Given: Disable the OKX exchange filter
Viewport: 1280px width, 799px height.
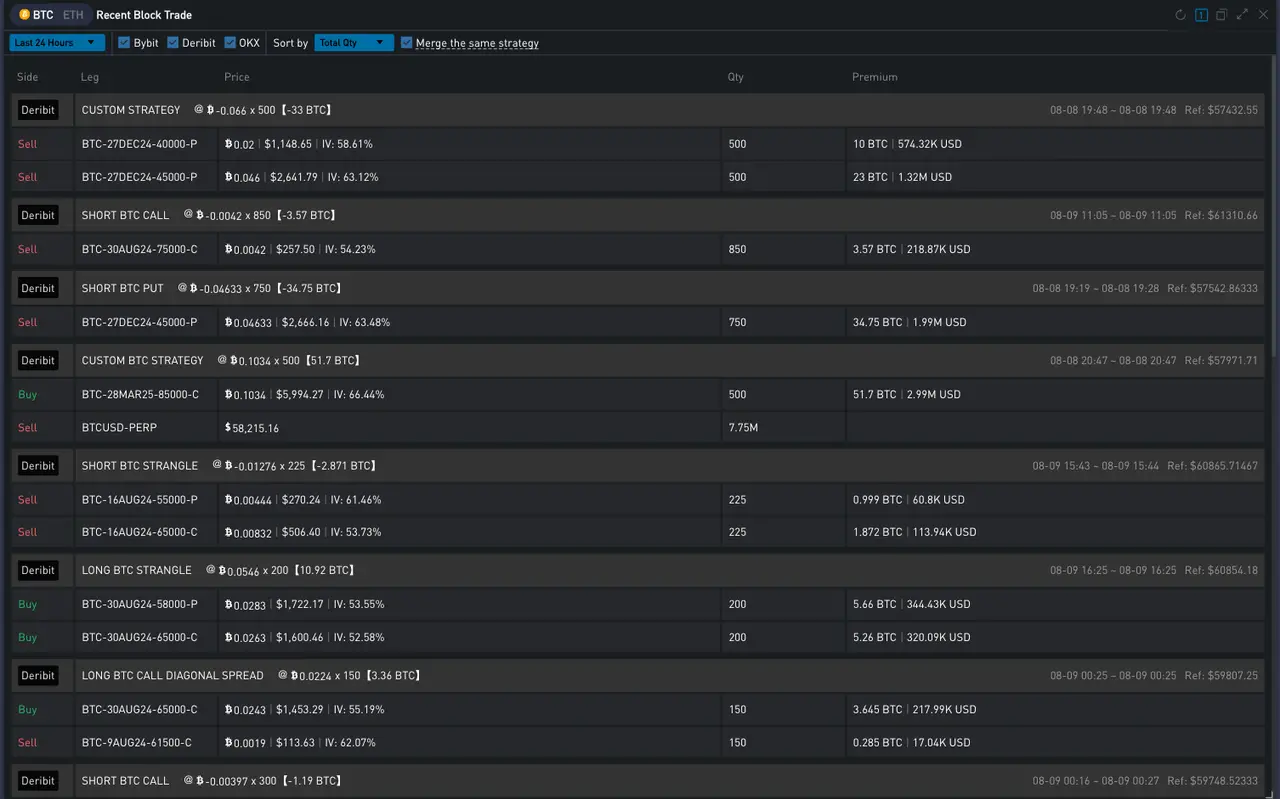Looking at the screenshot, I should coord(230,43).
